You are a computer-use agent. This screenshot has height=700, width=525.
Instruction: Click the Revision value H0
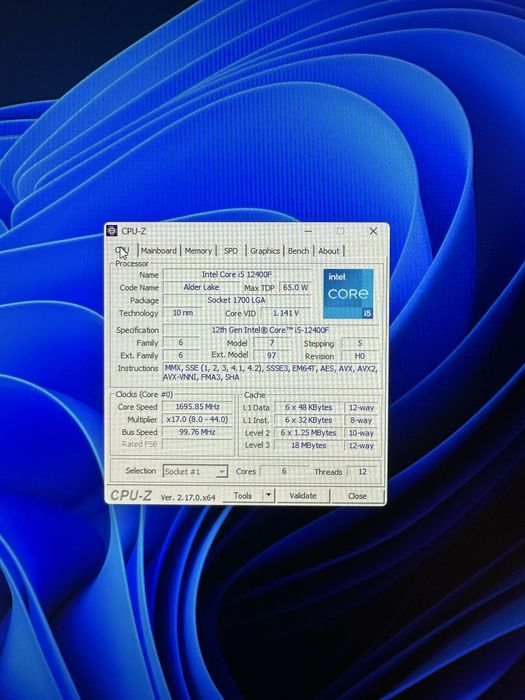(360, 356)
